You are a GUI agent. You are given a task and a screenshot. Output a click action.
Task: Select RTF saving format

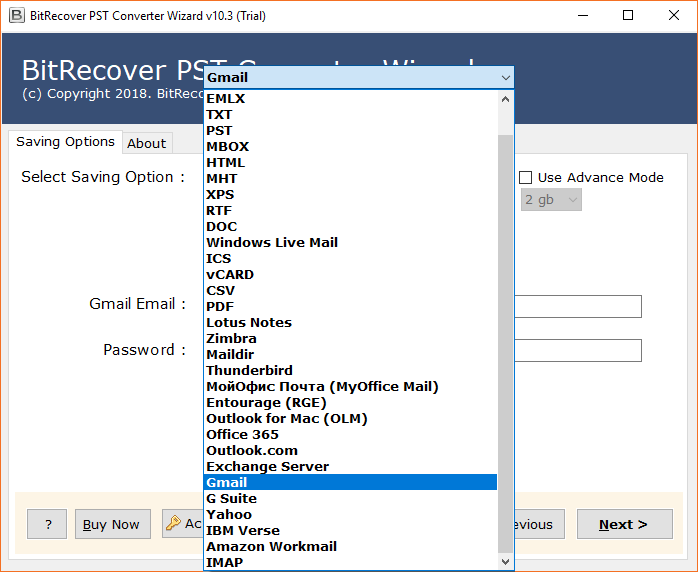(x=350, y=211)
